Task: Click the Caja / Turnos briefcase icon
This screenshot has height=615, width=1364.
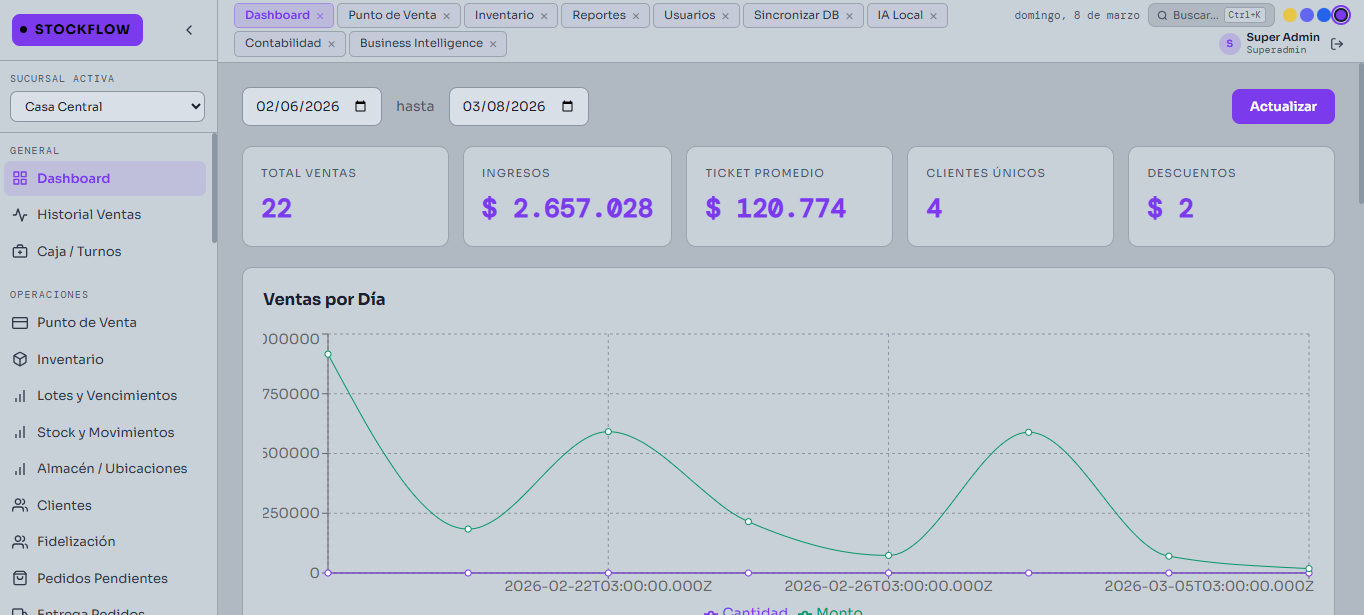Action: (x=19, y=252)
